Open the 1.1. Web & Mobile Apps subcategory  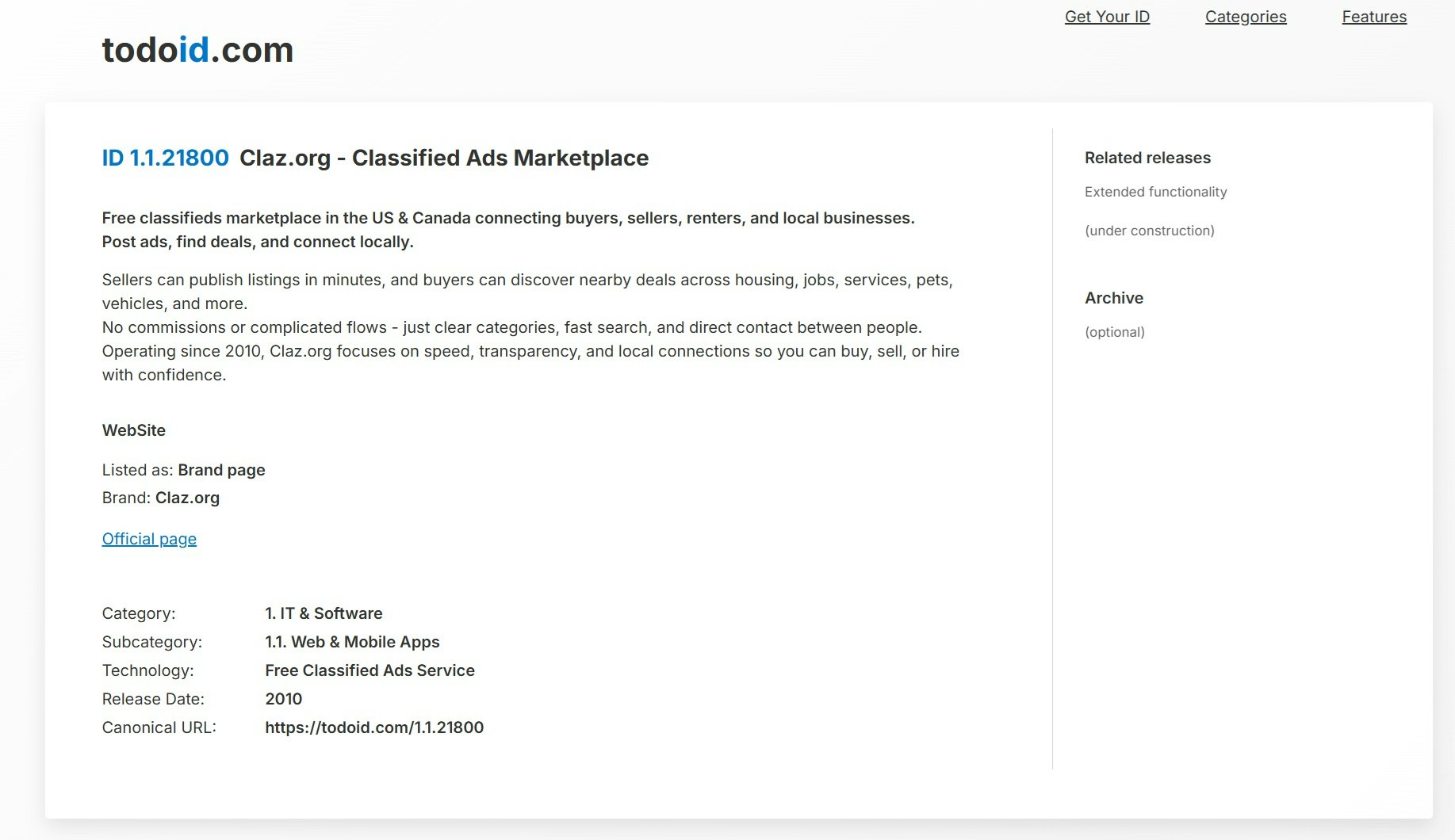click(352, 642)
